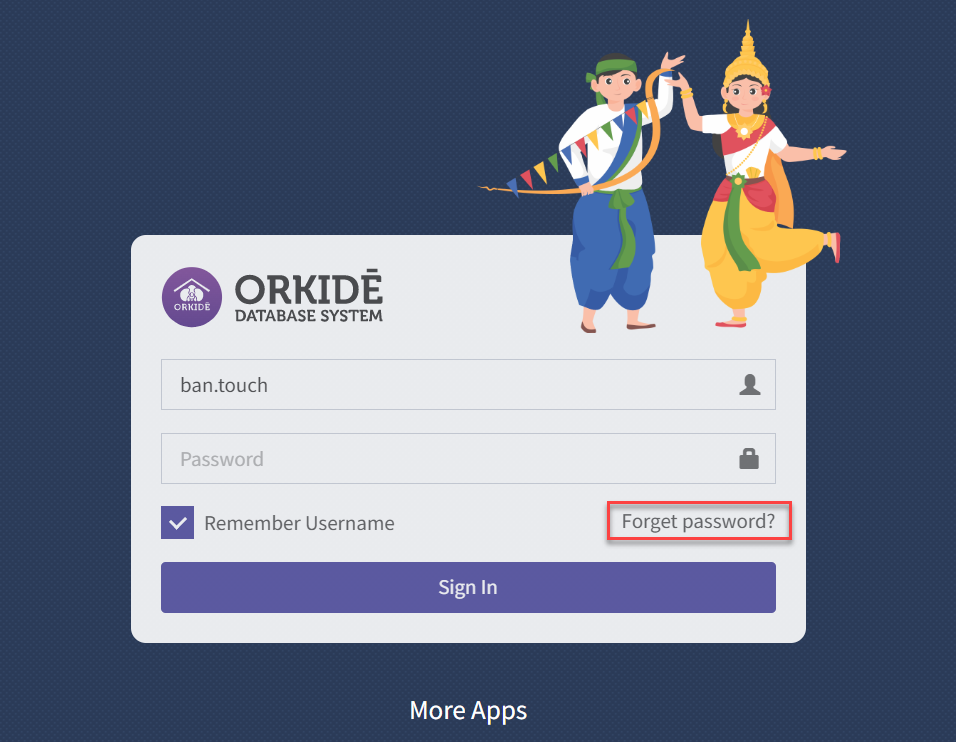Screen dimensions: 956x742
Task: Open the Forget password? link
Action: [698, 521]
